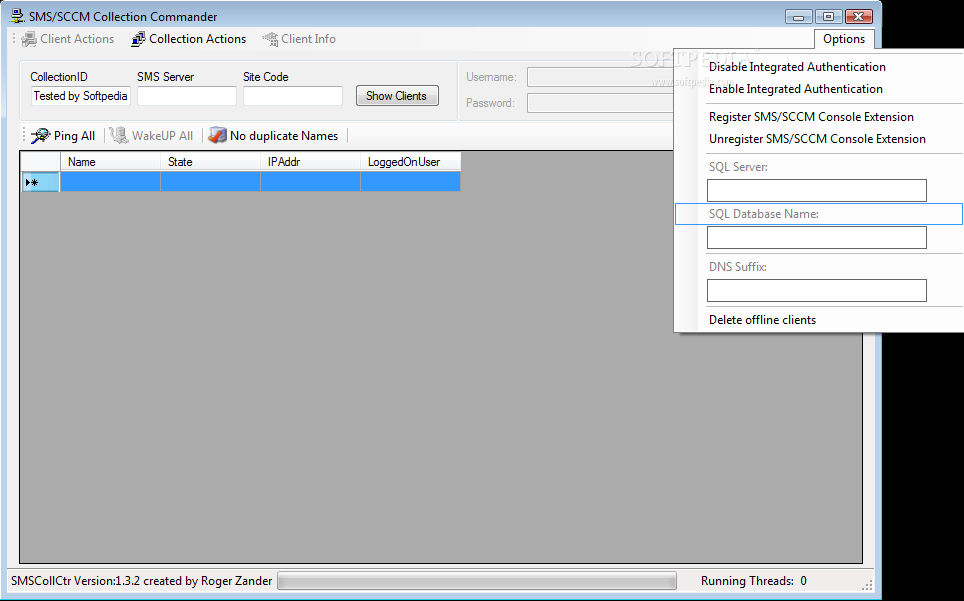Select Disable Integrated Authentication
The height and width of the screenshot is (601, 964).
797,67
